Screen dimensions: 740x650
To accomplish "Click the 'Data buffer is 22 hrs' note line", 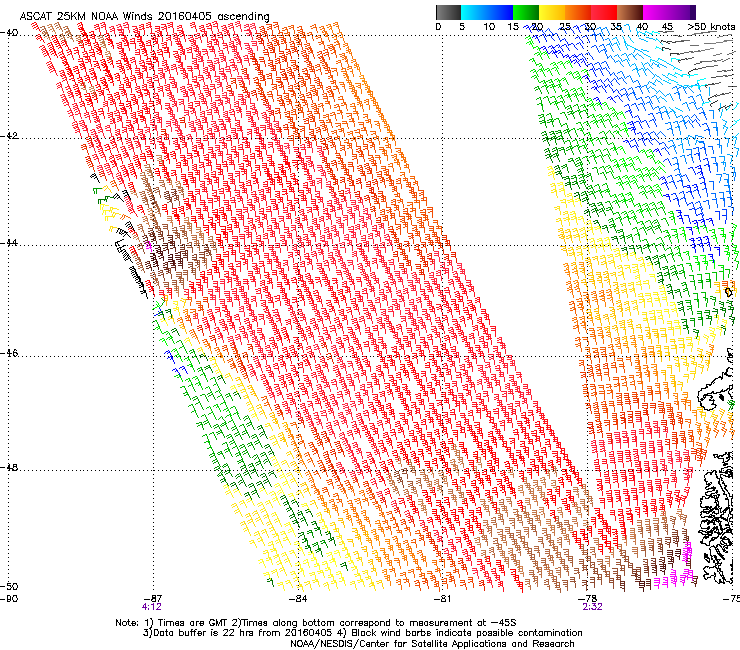I will tap(362, 633).
